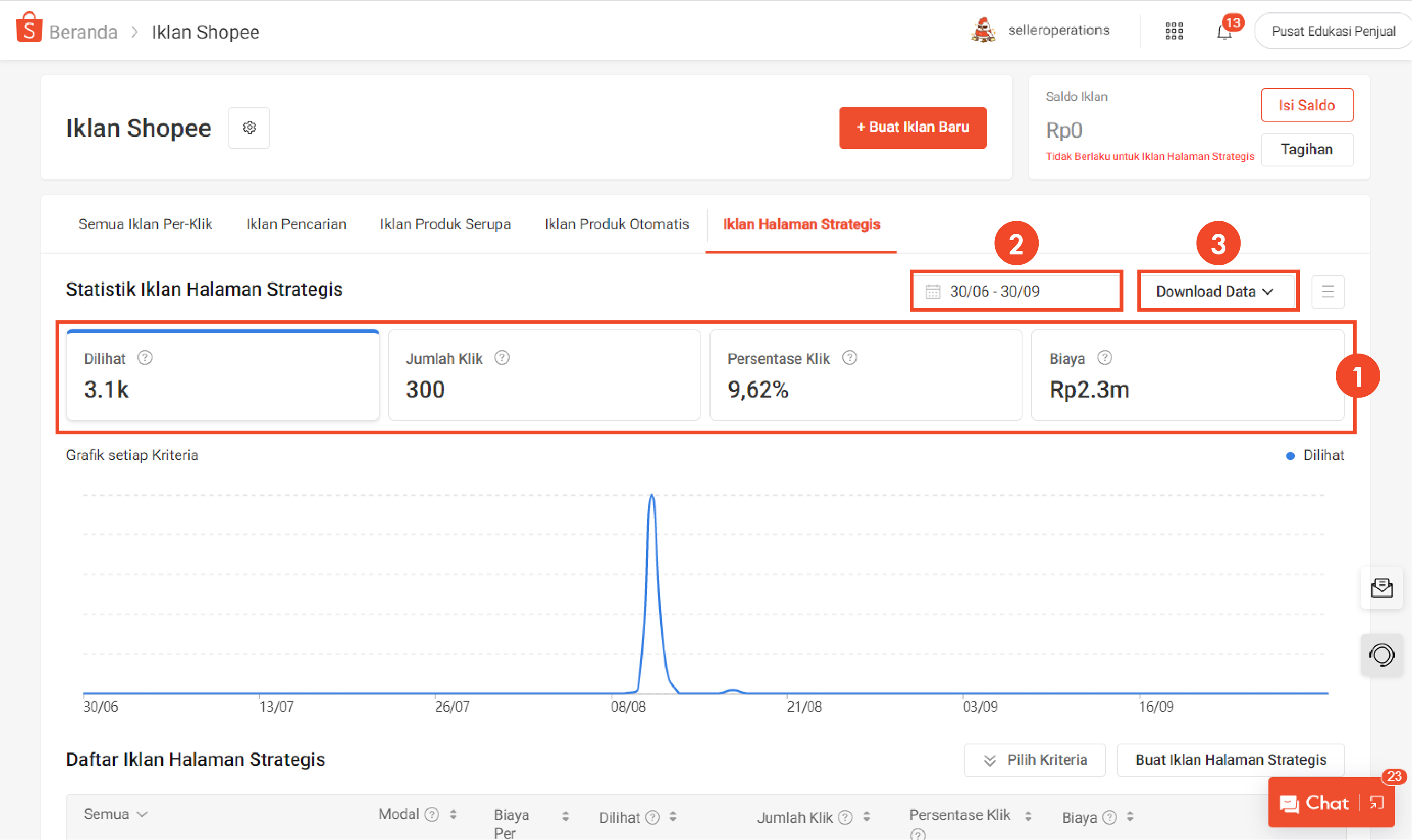Click Modal column help icon
Viewport: 1412px width, 840px height.
432,814
